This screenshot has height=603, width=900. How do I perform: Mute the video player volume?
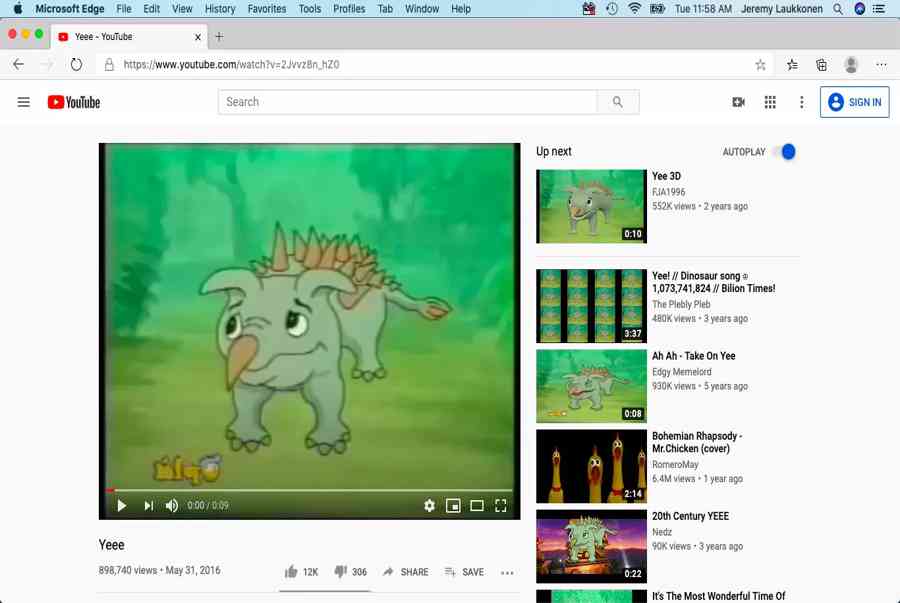coord(172,506)
